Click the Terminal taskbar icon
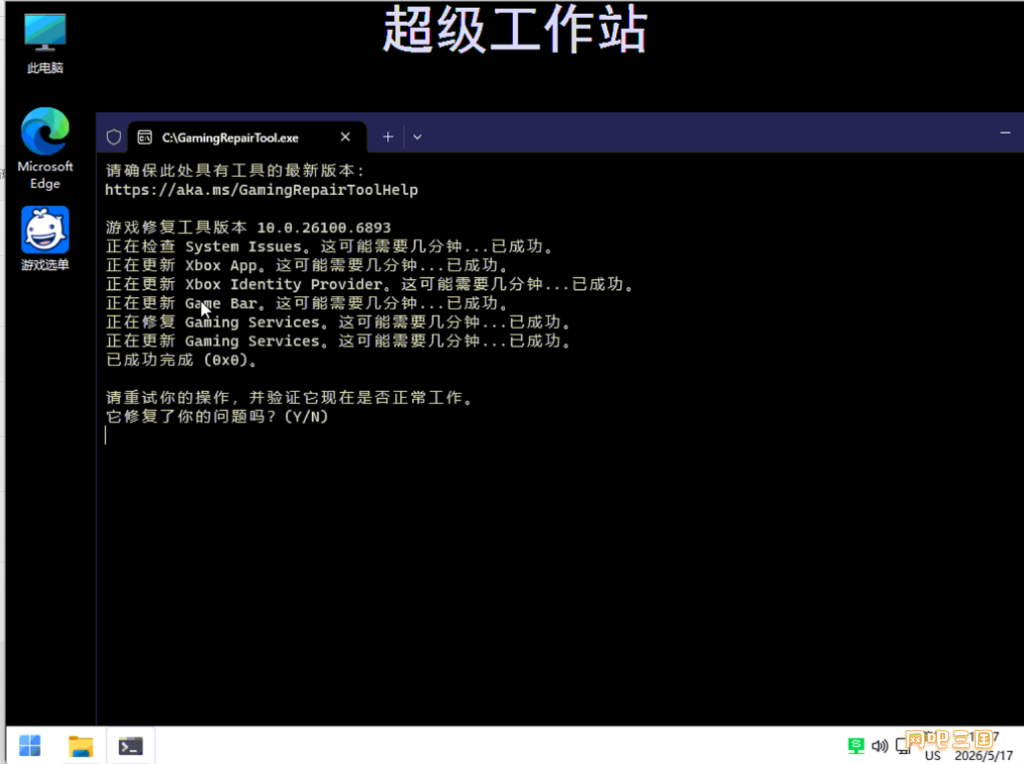Image resolution: width=1024 pixels, height=764 pixels. click(x=131, y=746)
